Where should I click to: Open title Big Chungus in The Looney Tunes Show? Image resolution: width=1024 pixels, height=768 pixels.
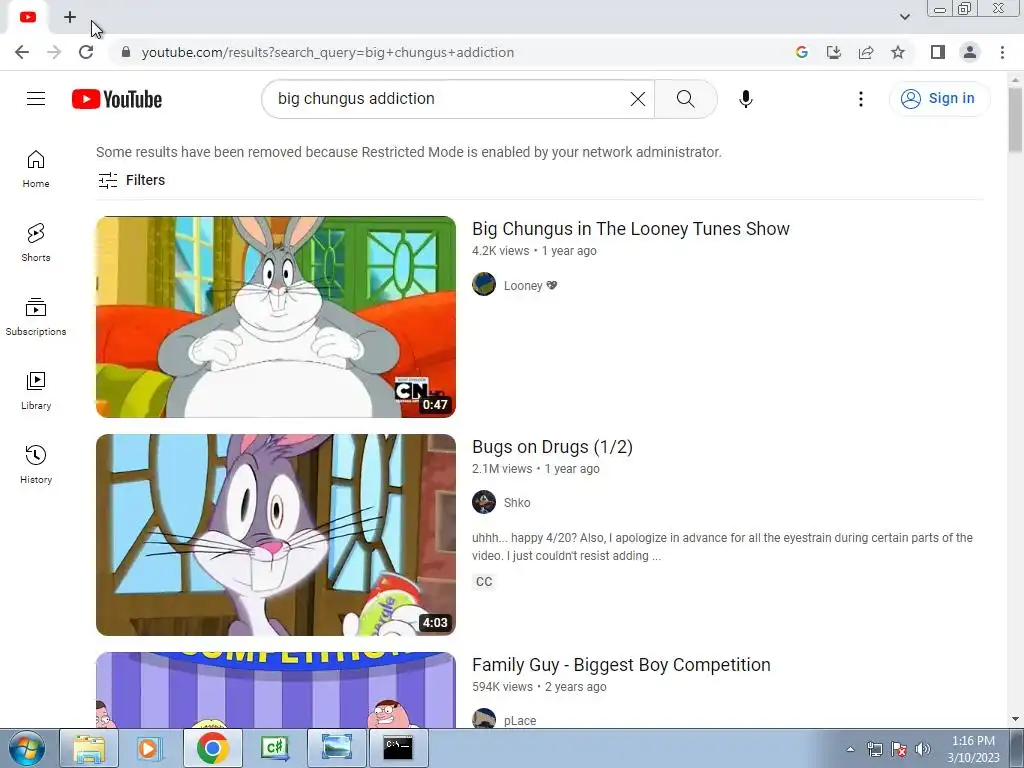tap(631, 229)
